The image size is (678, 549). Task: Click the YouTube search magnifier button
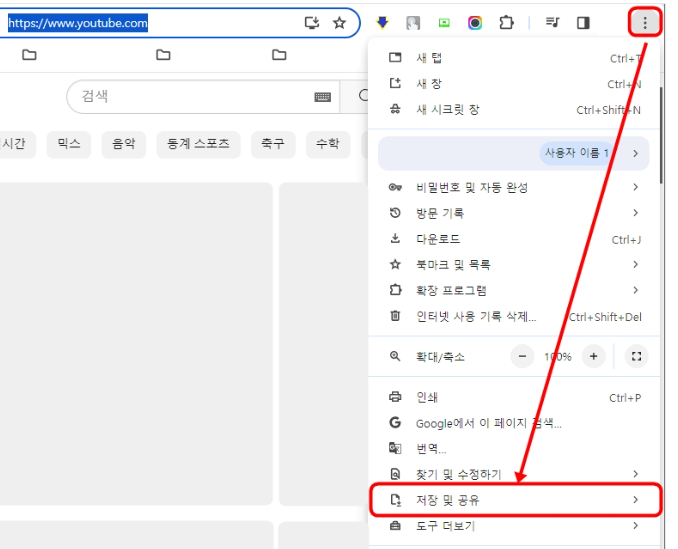tap(355, 96)
